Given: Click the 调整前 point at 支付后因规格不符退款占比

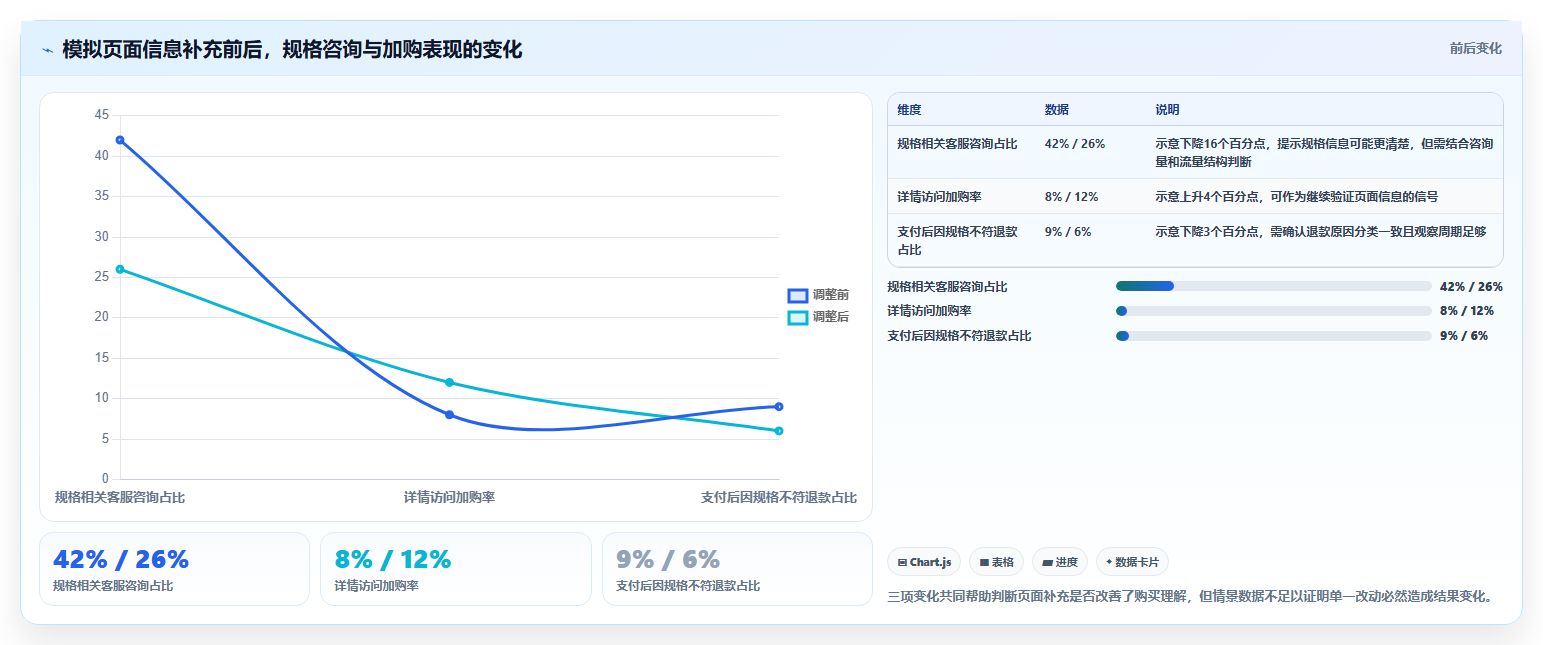Looking at the screenshot, I should pyautogui.click(x=778, y=407).
